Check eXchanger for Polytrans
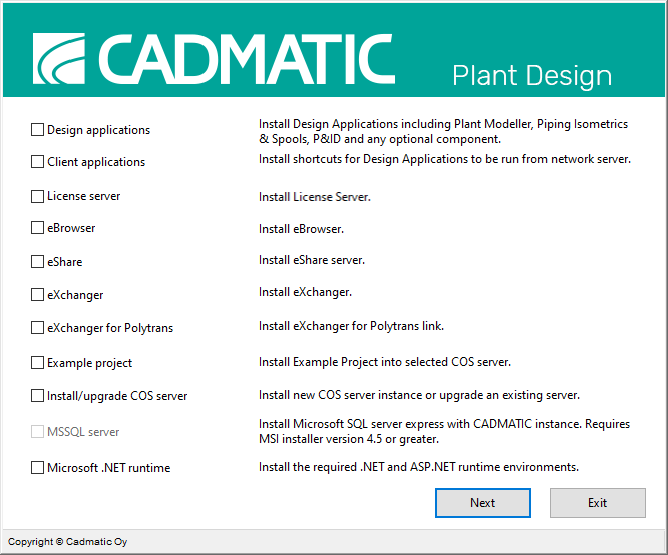Screen dimensions: 668x555 [x=38, y=328]
